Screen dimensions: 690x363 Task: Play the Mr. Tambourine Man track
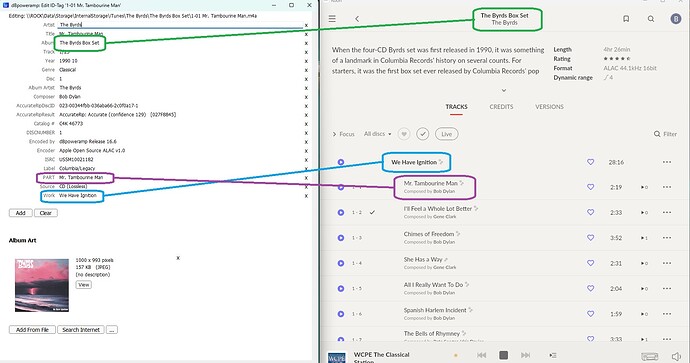click(x=341, y=187)
